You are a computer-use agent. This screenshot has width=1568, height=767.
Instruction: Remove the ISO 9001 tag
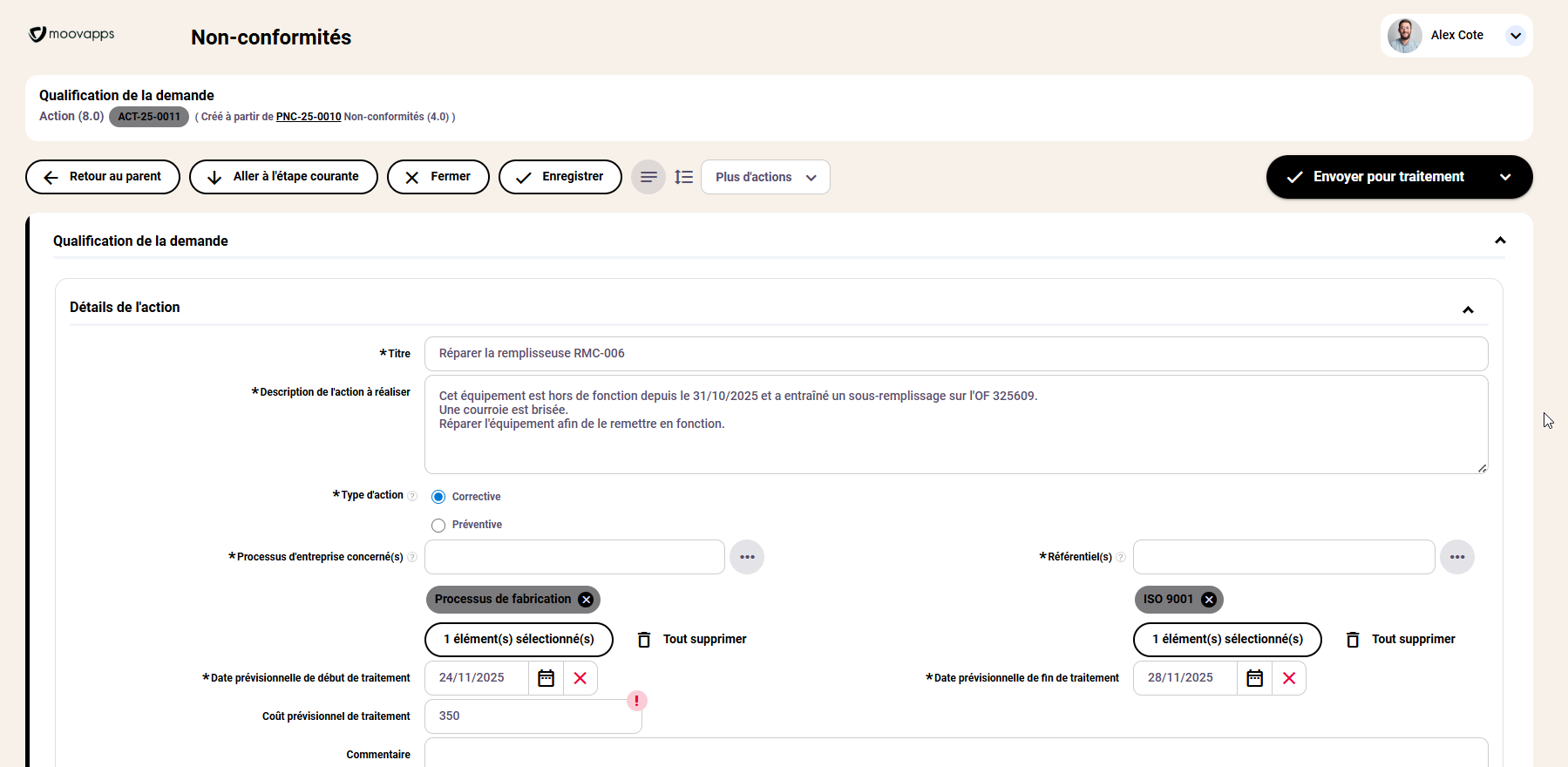pos(1209,600)
